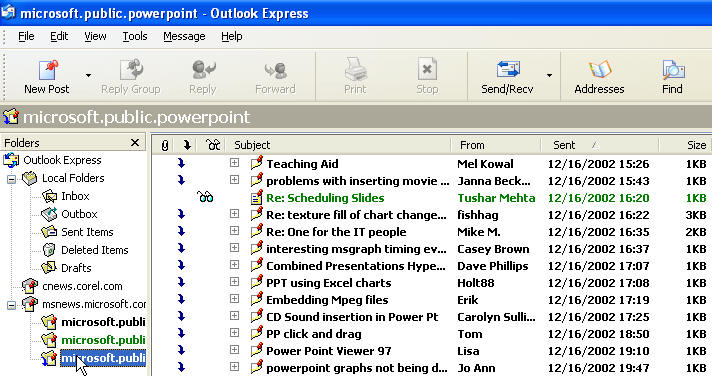Screen dimensions: 712x376
Task: Sort by the watch/ignore glasses column
Action: (213, 145)
